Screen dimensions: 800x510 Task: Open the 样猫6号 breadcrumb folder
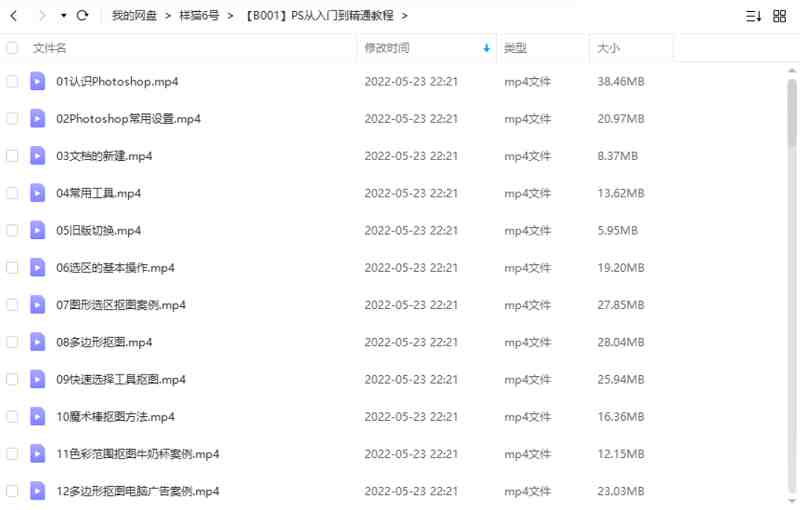tap(199, 16)
